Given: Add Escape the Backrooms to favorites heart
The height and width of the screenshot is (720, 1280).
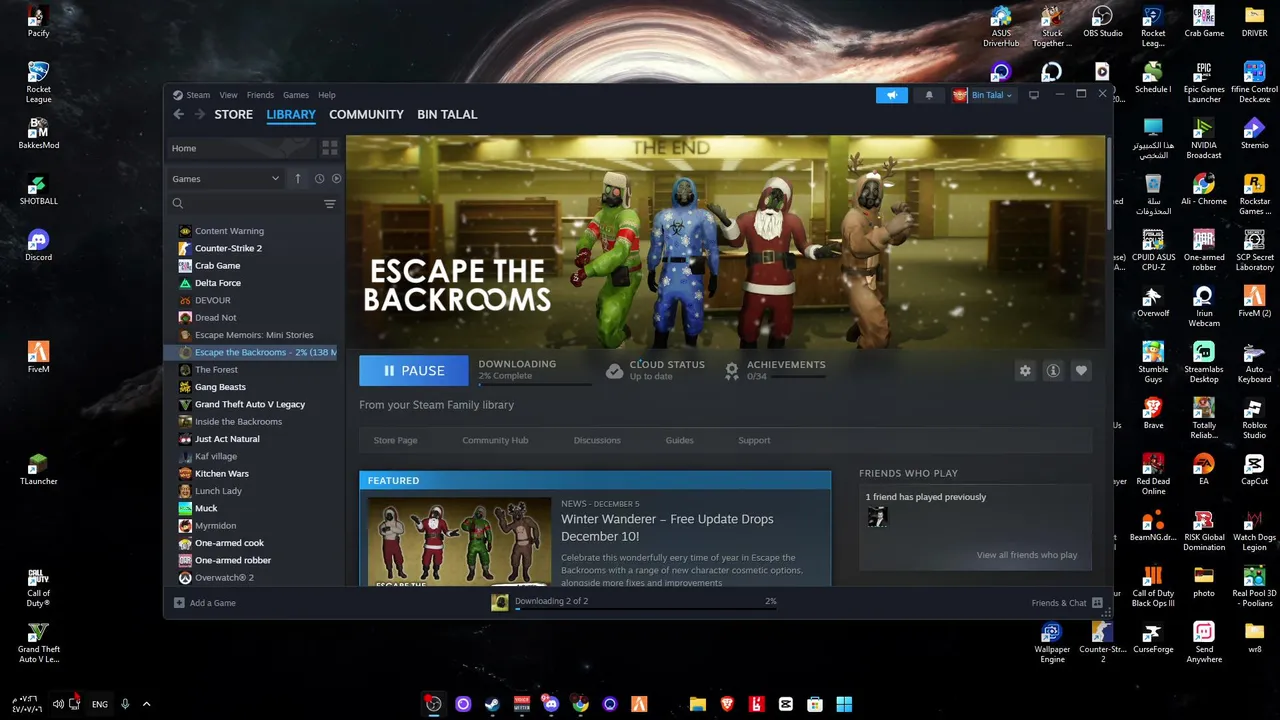Looking at the screenshot, I should pos(1081,371).
